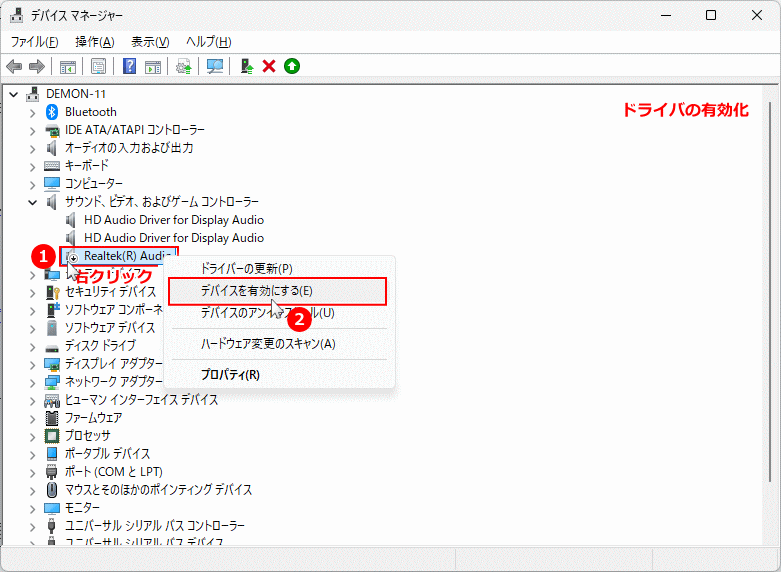Open the Properties toolbar icon
Screen dimensions: 781x572
point(99,66)
